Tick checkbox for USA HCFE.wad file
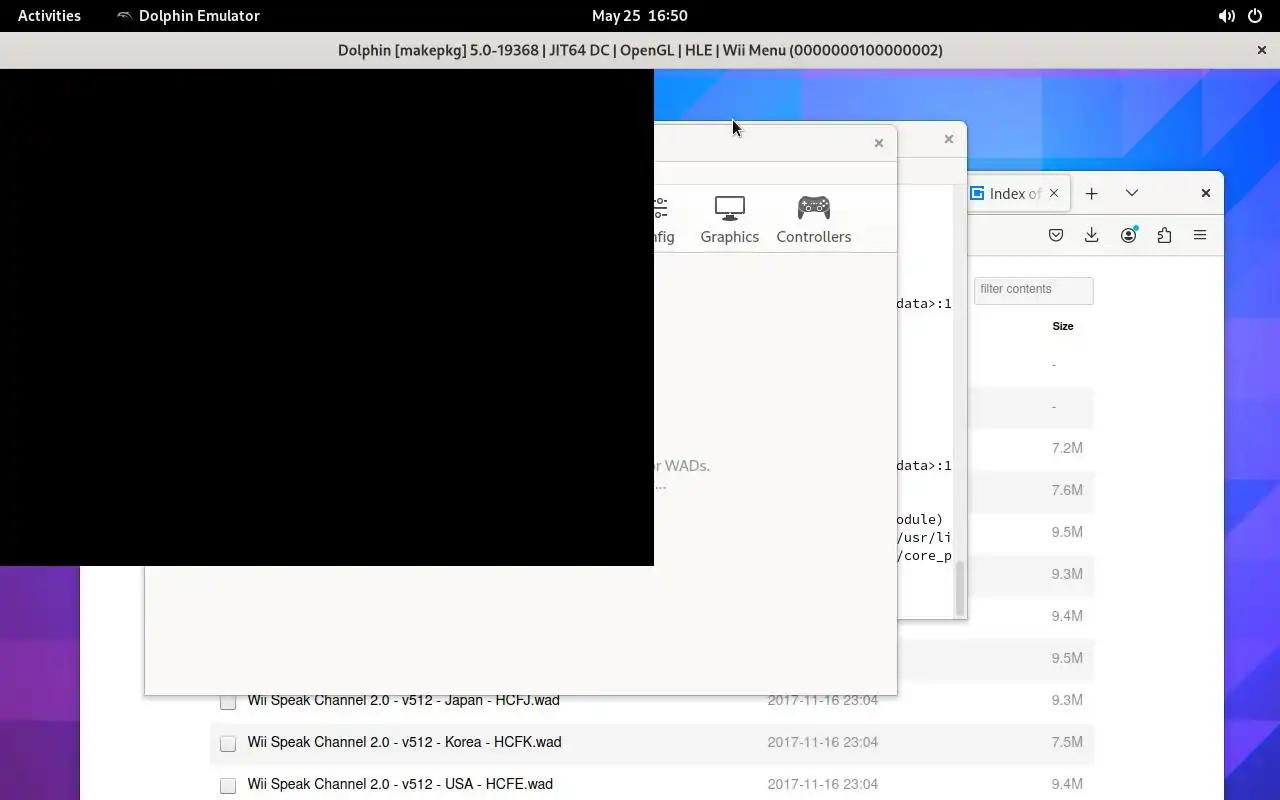The width and height of the screenshot is (1280, 800). pos(228,786)
